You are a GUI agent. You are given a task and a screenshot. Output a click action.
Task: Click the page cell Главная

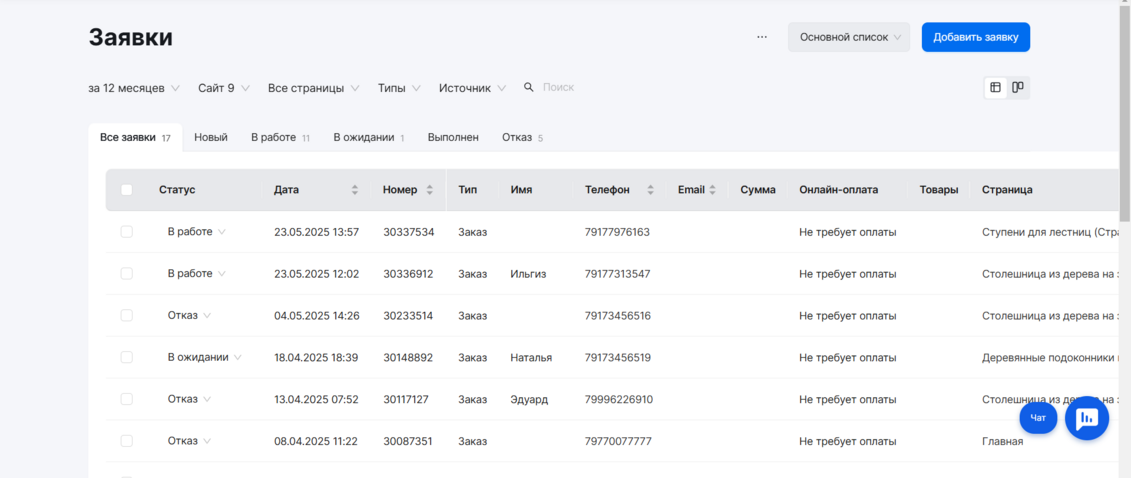(x=1003, y=441)
